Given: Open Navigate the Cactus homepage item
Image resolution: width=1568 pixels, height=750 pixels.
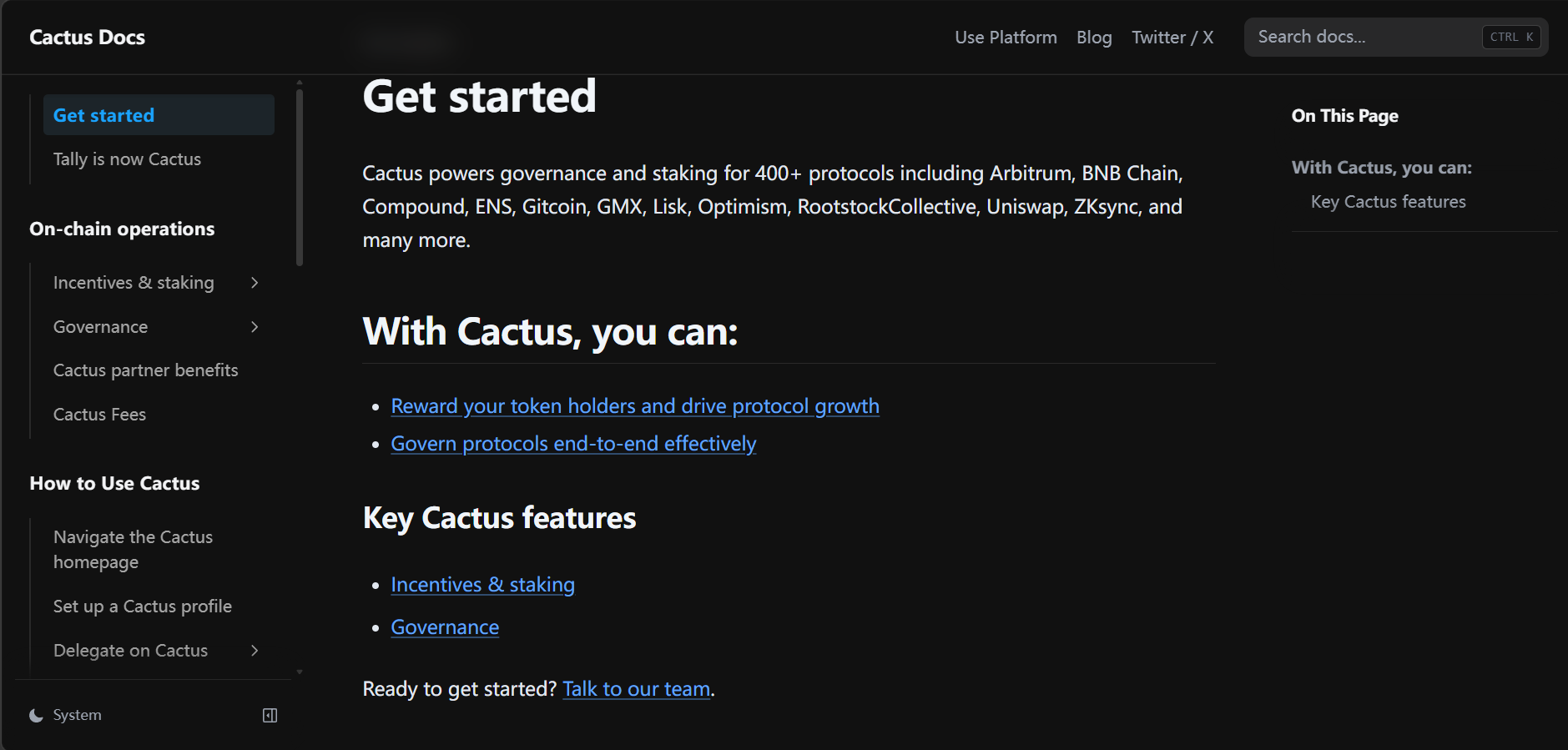Looking at the screenshot, I should [133, 550].
